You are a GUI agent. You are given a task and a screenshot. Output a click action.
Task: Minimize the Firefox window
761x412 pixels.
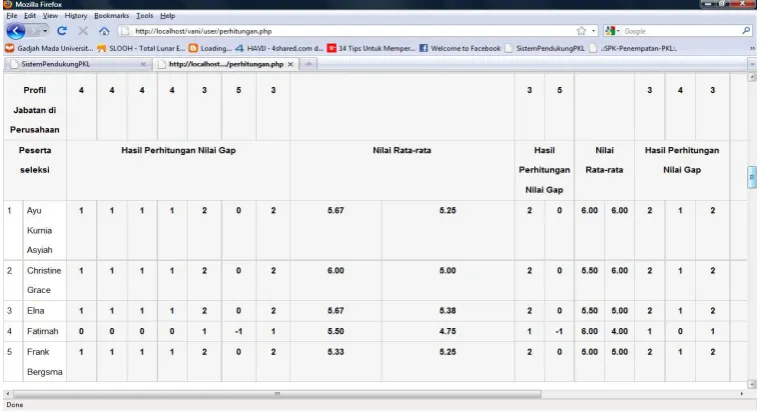pos(708,4)
